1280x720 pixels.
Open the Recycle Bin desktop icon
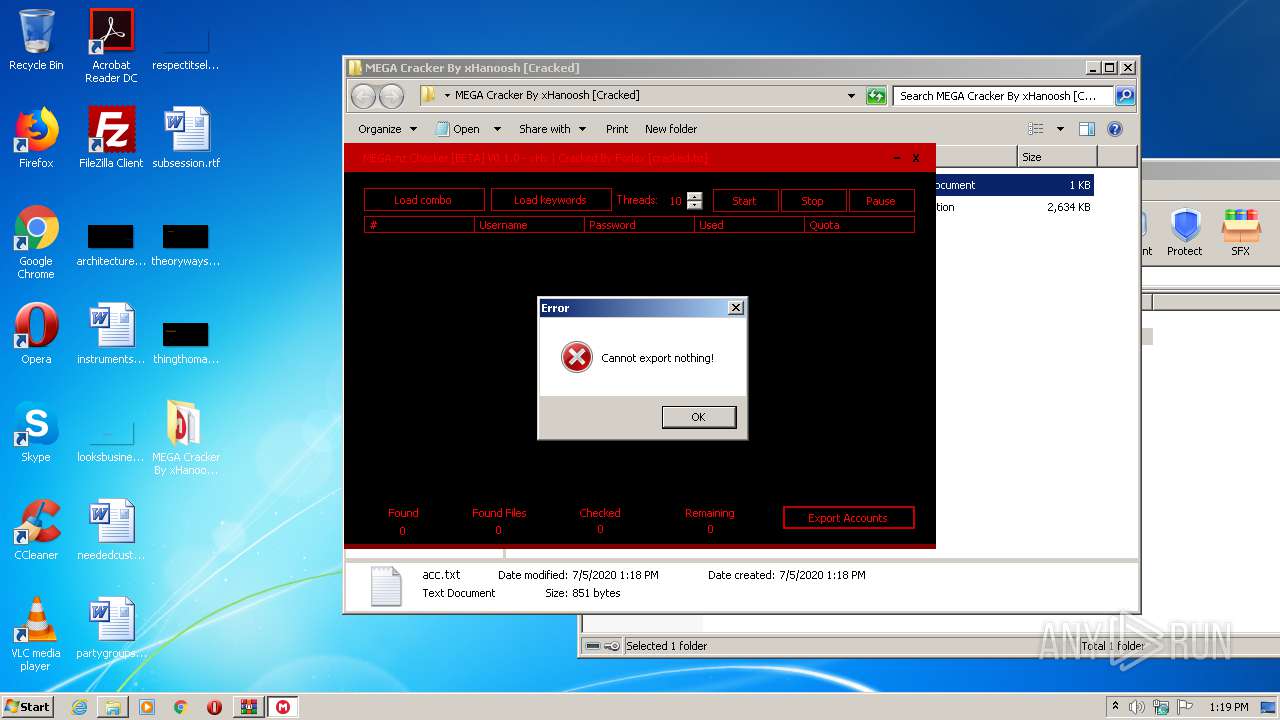[36, 40]
